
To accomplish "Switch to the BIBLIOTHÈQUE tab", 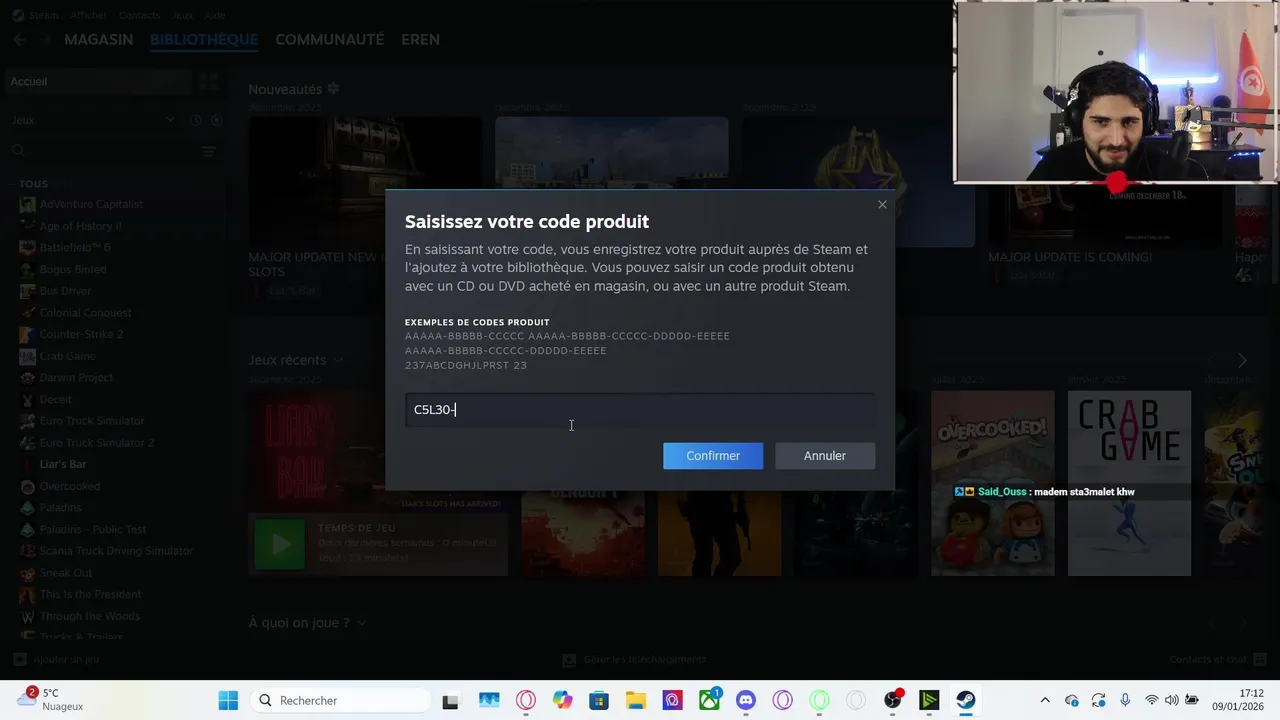I will (x=204, y=40).
